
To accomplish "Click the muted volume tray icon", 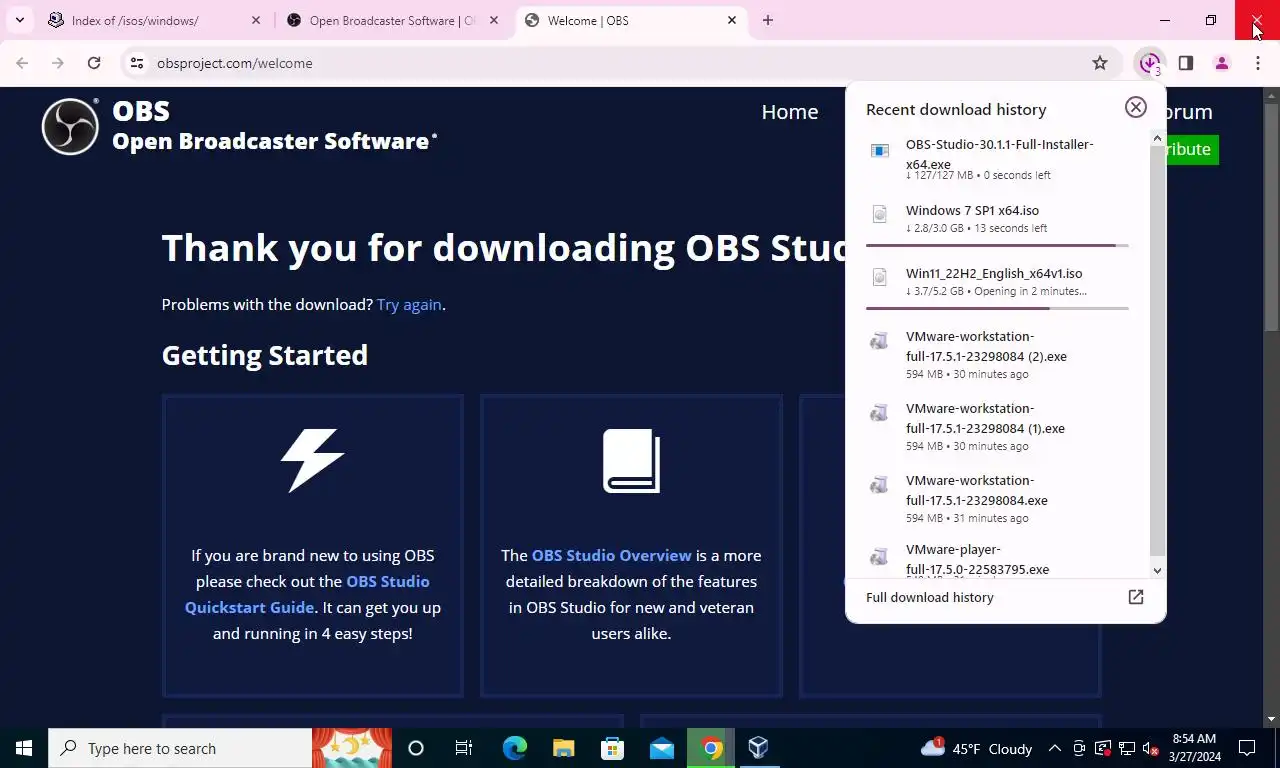I will [x=1150, y=748].
